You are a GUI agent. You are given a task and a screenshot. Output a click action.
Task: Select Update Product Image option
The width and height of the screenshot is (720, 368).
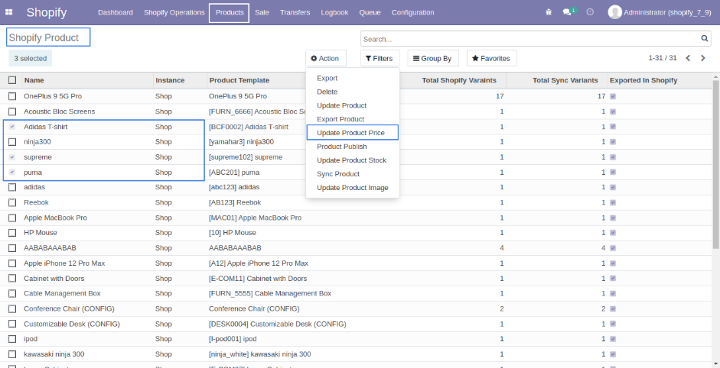pos(353,187)
